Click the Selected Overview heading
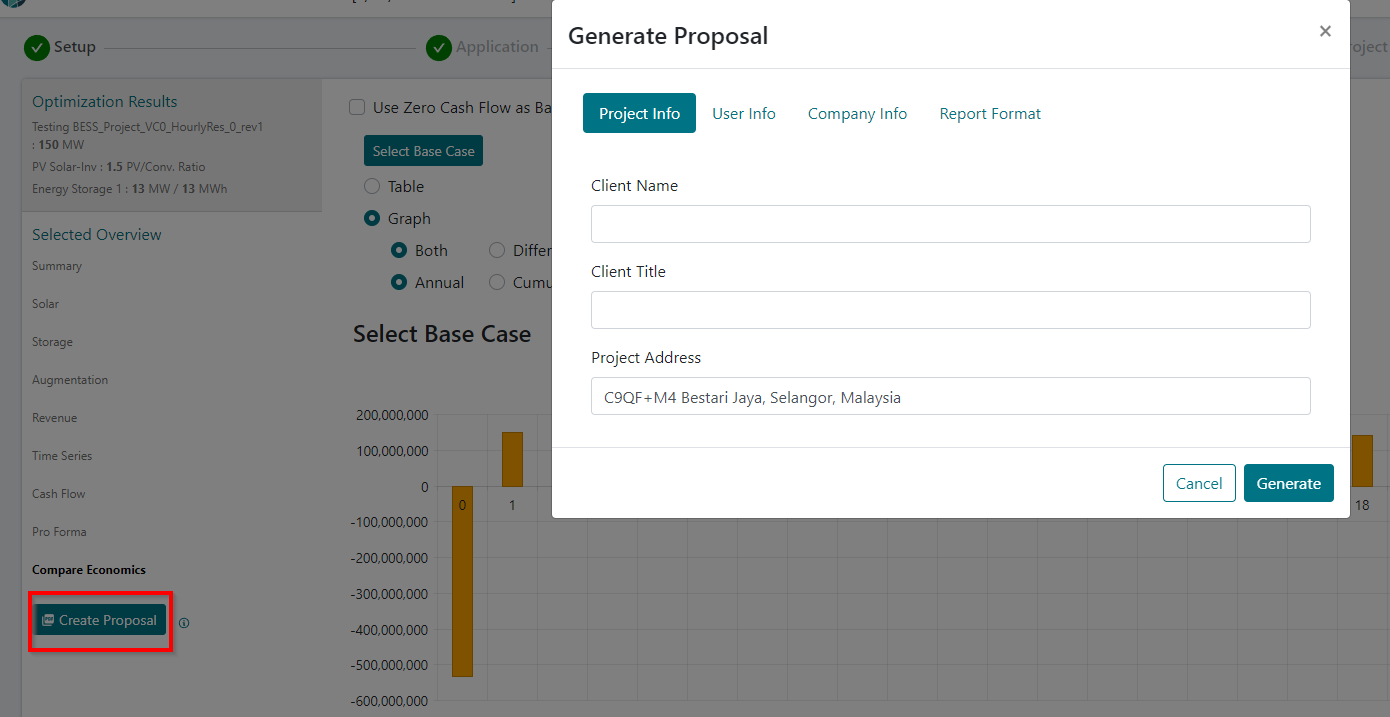 (97, 235)
